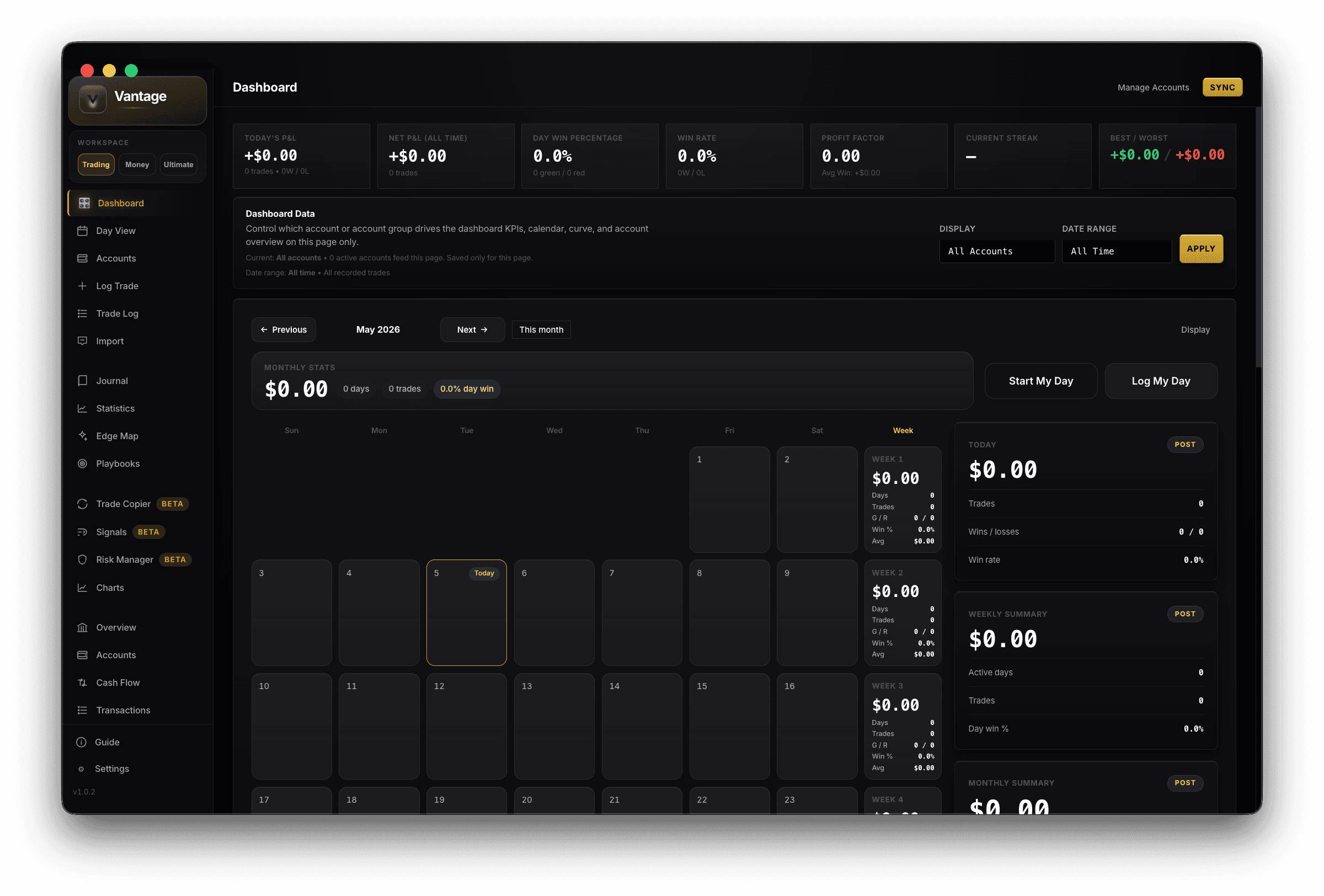Open the Week 1 summary card
Viewport: 1324px width, 896px height.
pos(903,499)
